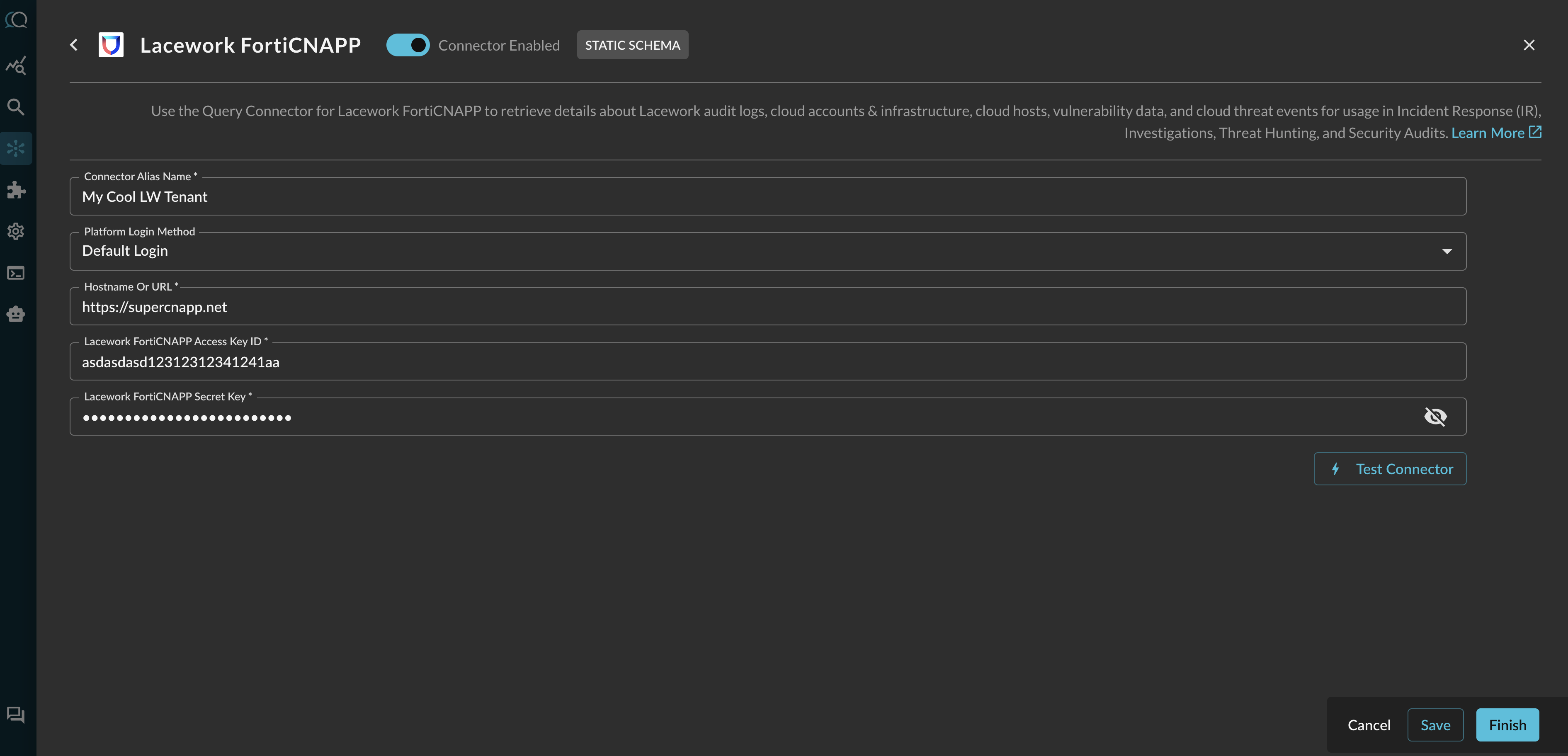Click the Connector Enabled label

[499, 45]
